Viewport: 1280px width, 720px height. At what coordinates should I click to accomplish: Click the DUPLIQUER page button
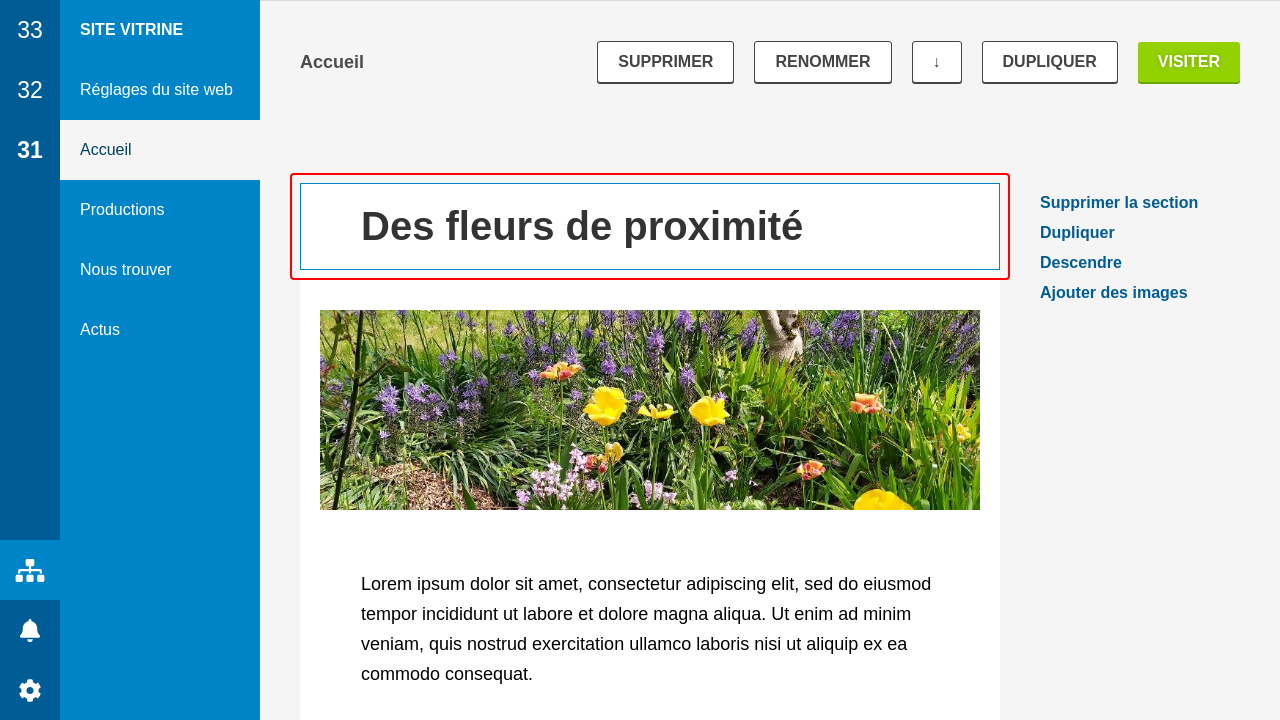1049,62
